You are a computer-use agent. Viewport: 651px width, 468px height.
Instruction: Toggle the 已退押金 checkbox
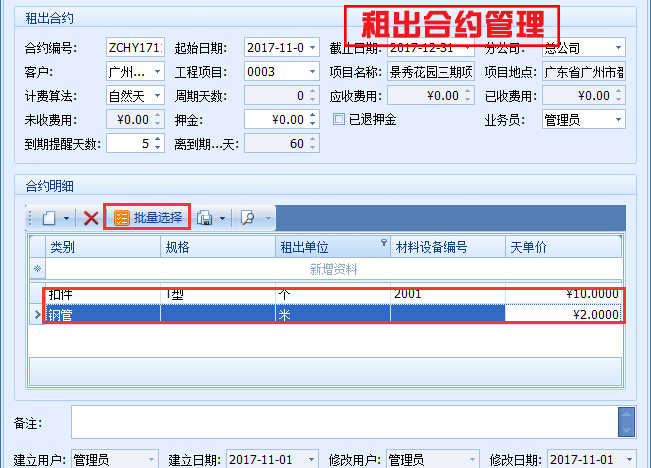(x=340, y=119)
